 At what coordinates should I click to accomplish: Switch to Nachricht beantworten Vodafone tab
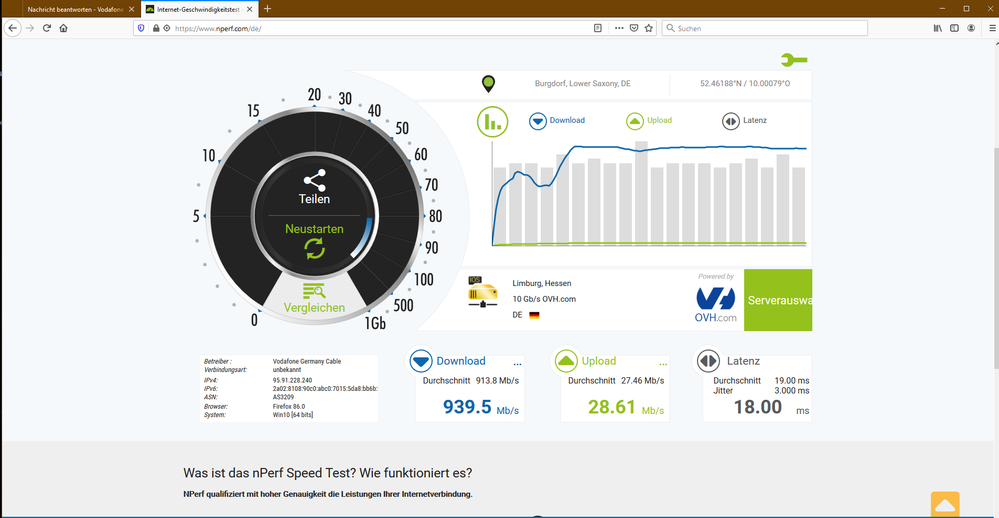pos(75,10)
